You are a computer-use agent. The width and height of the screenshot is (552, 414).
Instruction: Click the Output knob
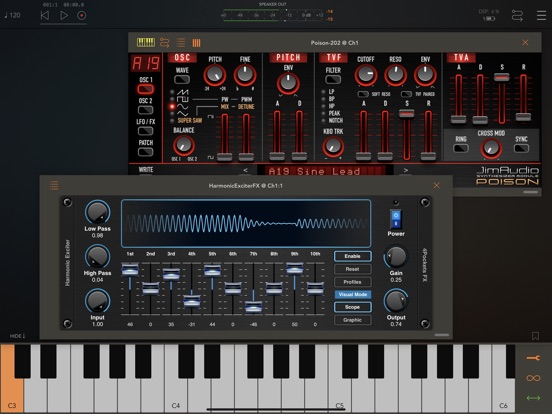pos(396,301)
